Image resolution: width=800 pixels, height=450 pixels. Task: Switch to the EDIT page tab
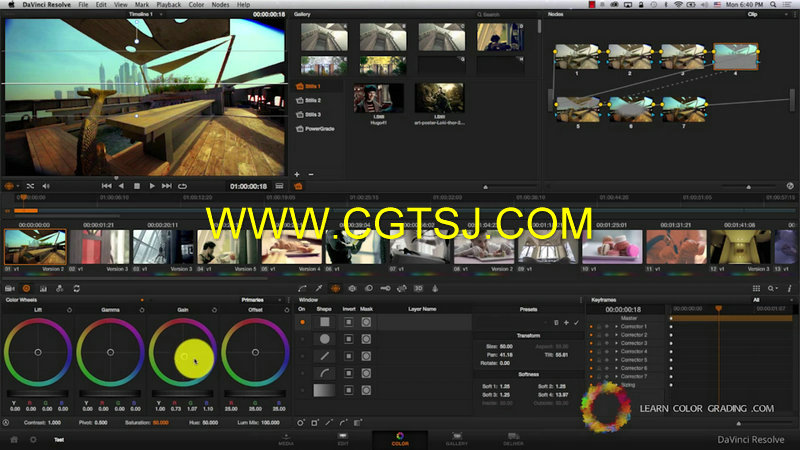tap(343, 439)
